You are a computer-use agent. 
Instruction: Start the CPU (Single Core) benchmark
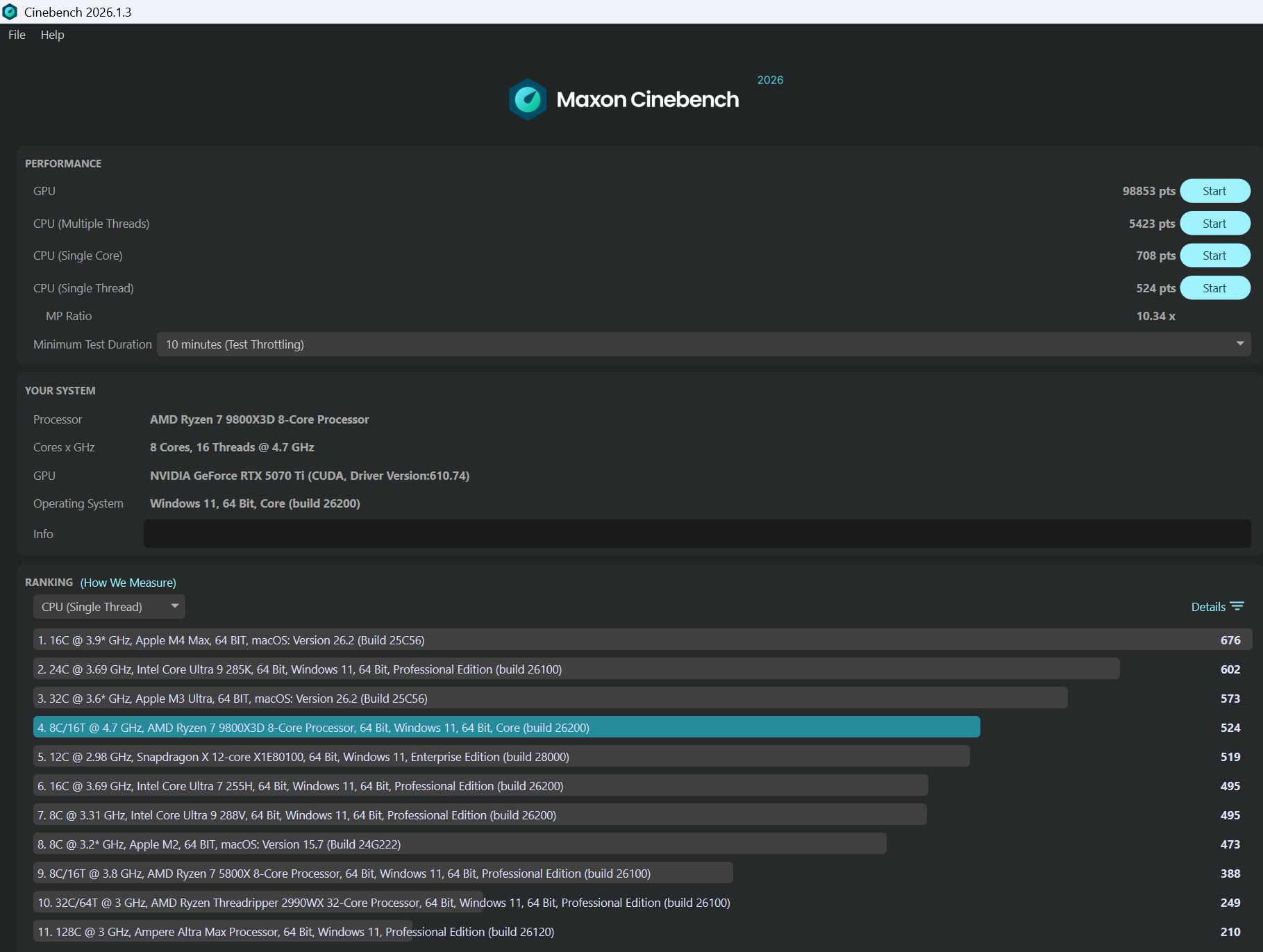point(1215,256)
